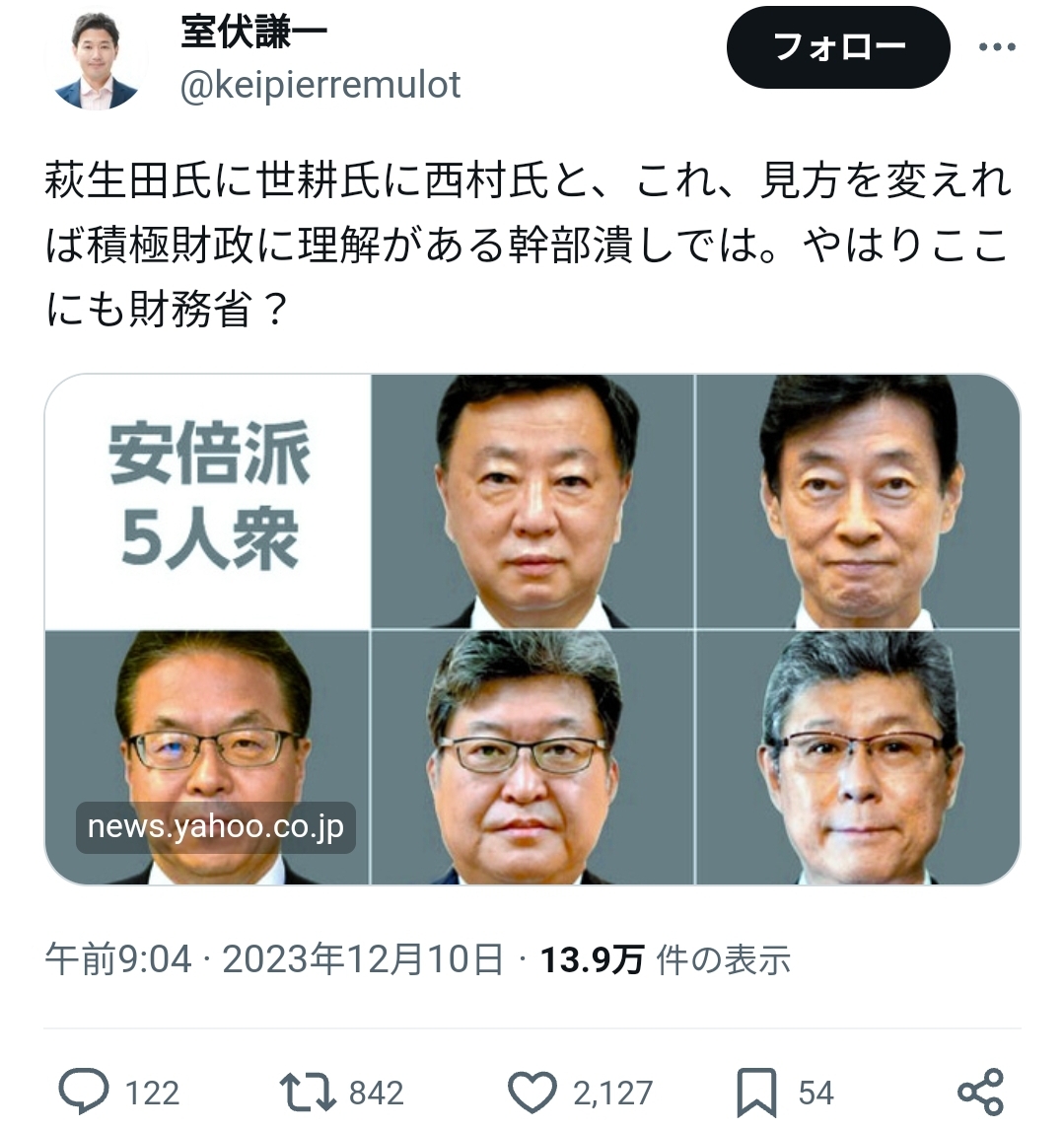Screen dimensions: 1064x1130
Task: Click the bottom right portrait with glasses
Action: (x=858, y=757)
